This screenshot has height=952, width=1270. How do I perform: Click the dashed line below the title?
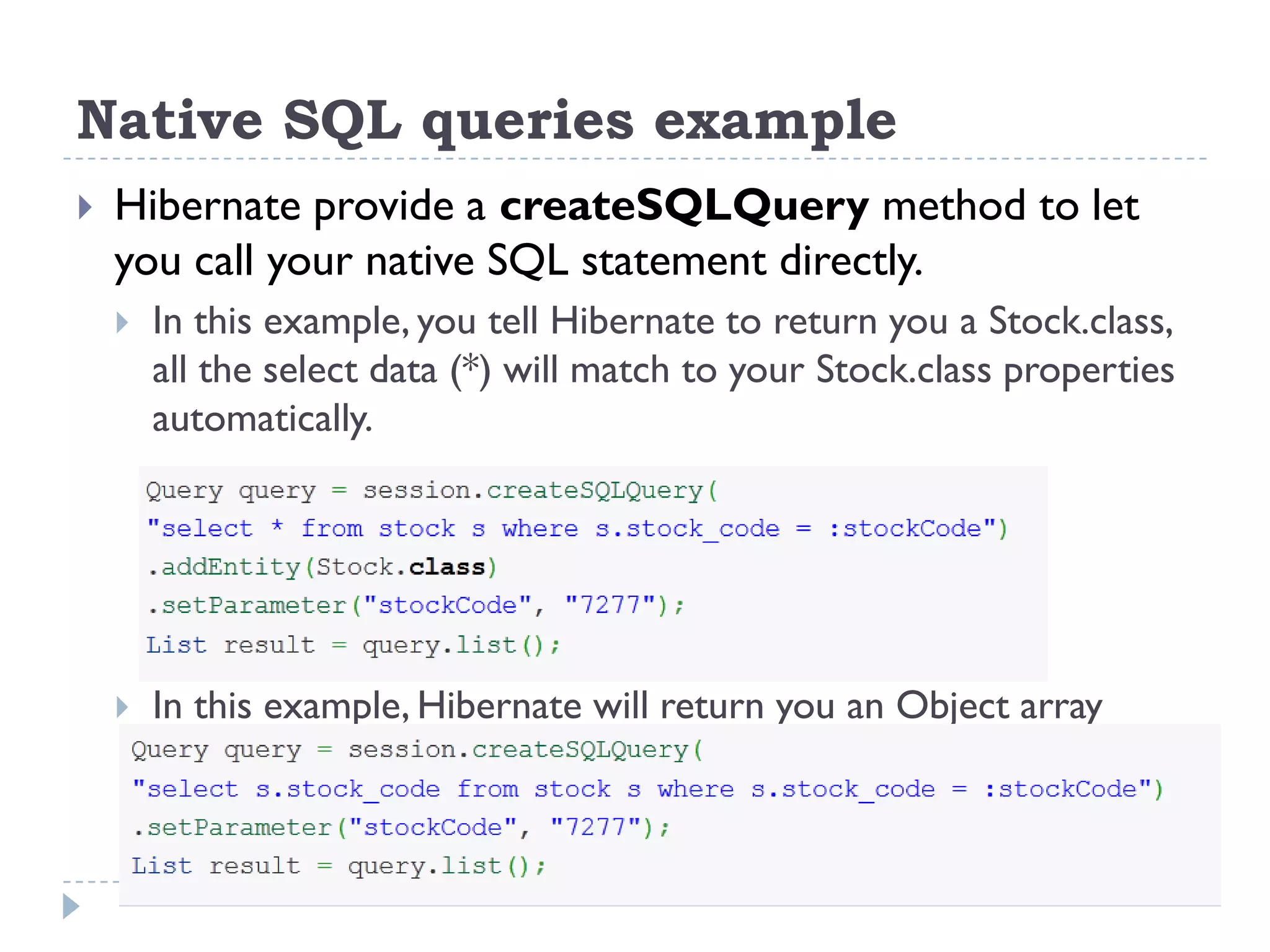(x=634, y=159)
